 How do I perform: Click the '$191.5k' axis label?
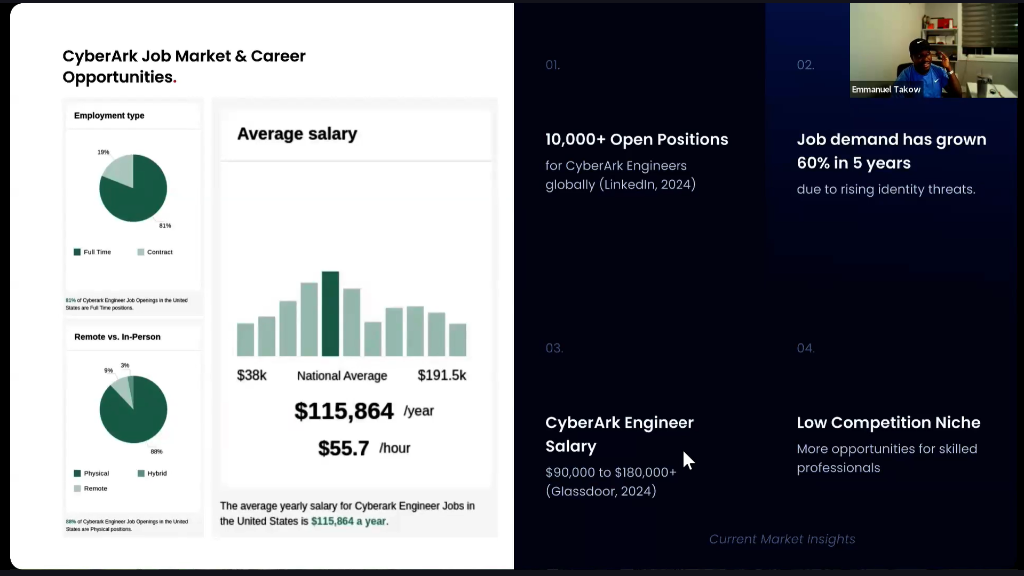(x=442, y=376)
